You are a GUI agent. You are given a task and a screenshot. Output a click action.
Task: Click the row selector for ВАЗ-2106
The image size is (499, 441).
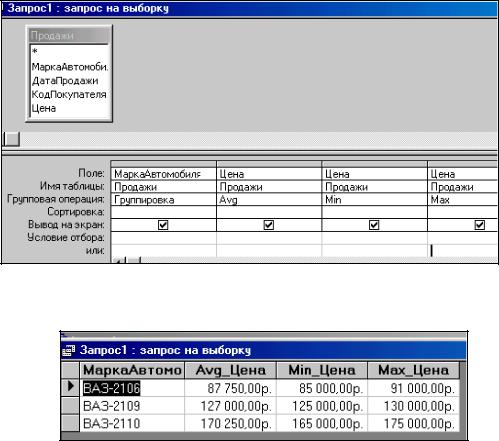coord(71,388)
